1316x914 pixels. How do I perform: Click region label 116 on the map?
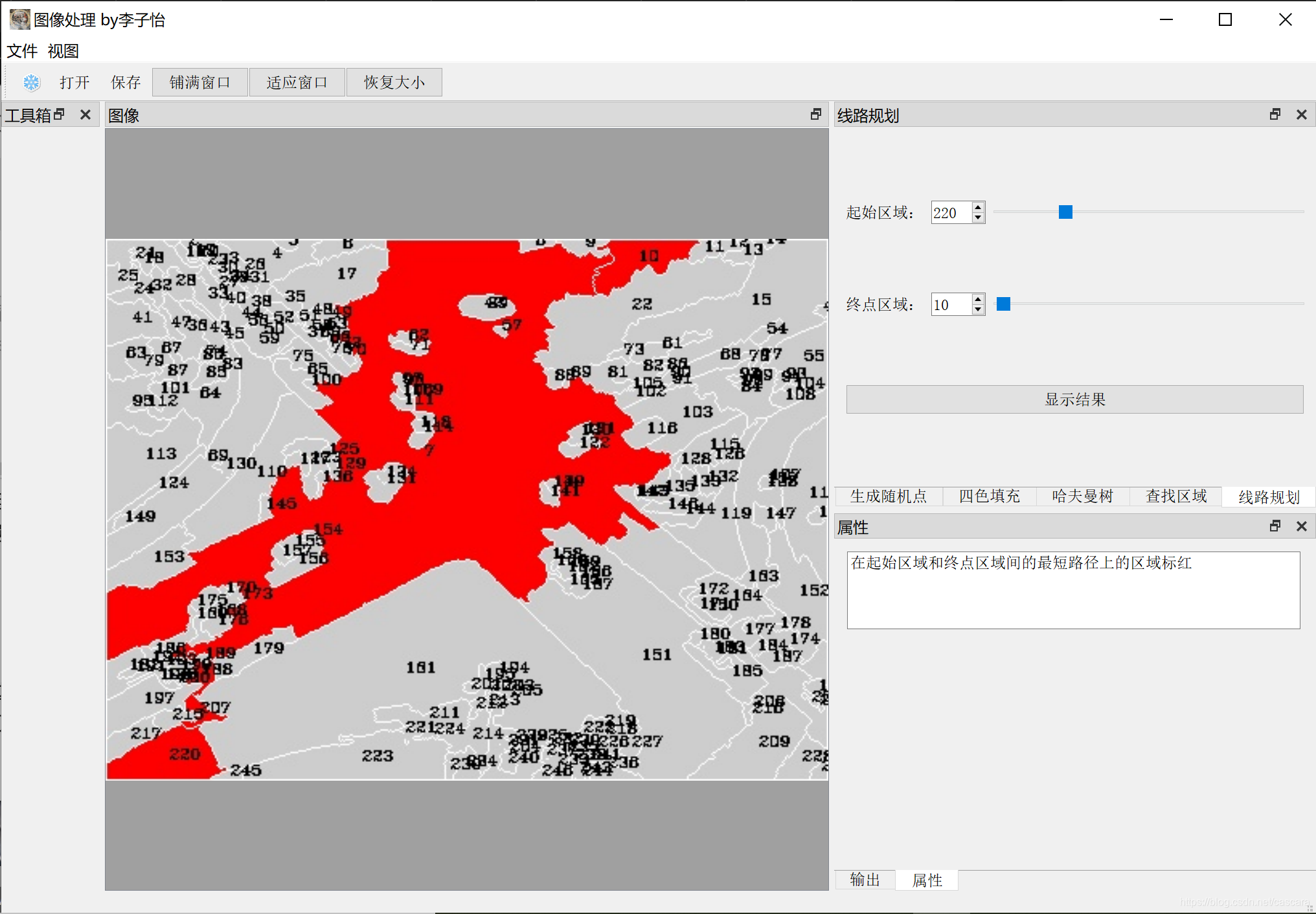662,428
